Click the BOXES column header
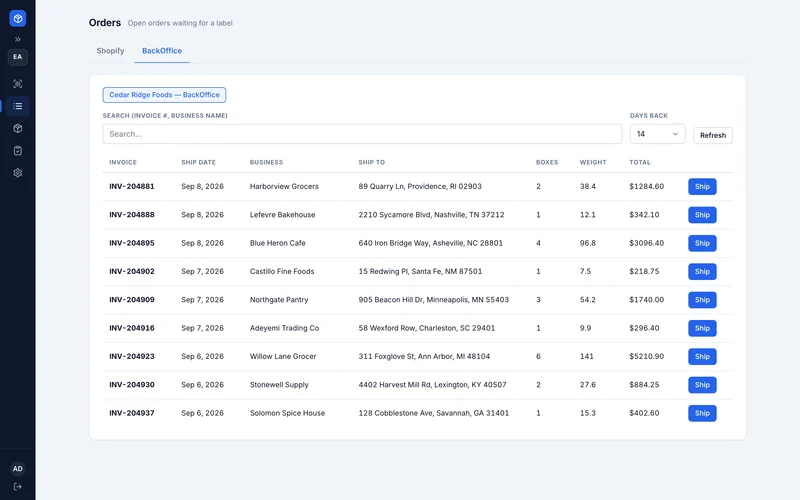 coord(547,162)
